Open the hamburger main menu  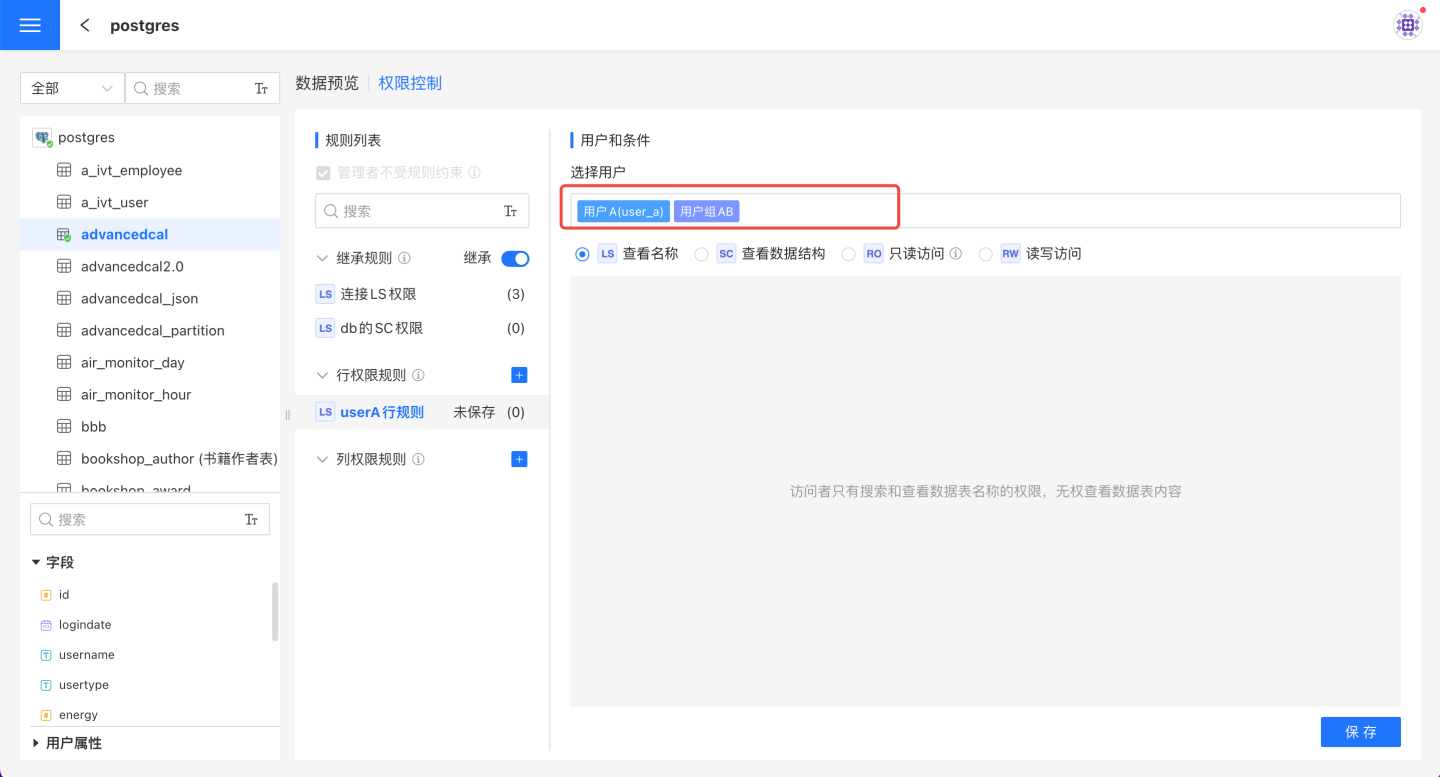[30, 25]
